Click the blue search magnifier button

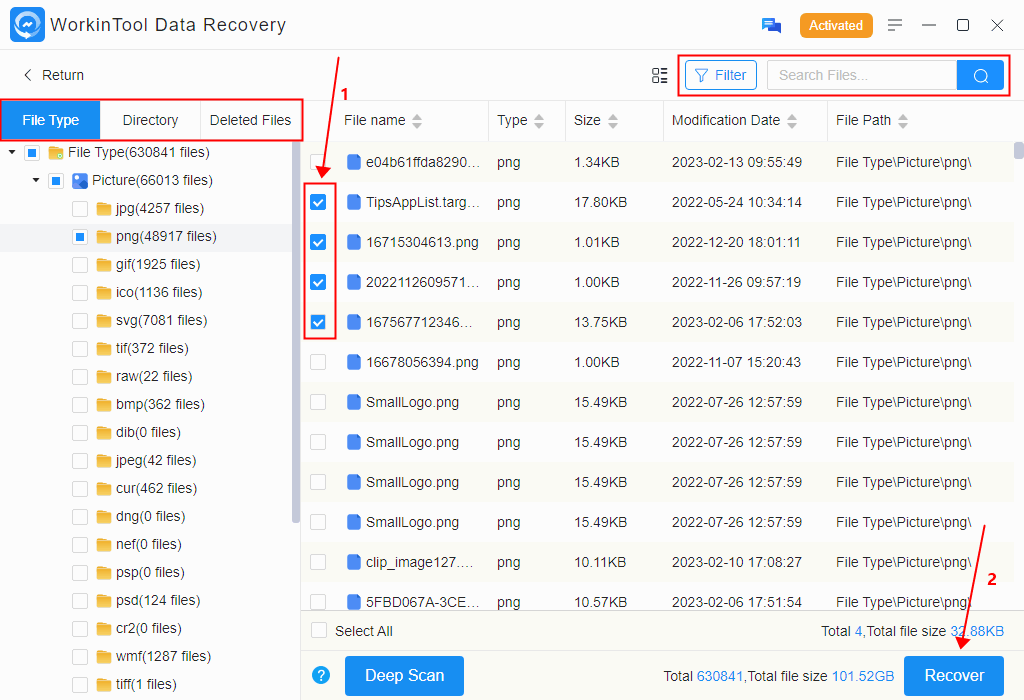click(x=980, y=75)
